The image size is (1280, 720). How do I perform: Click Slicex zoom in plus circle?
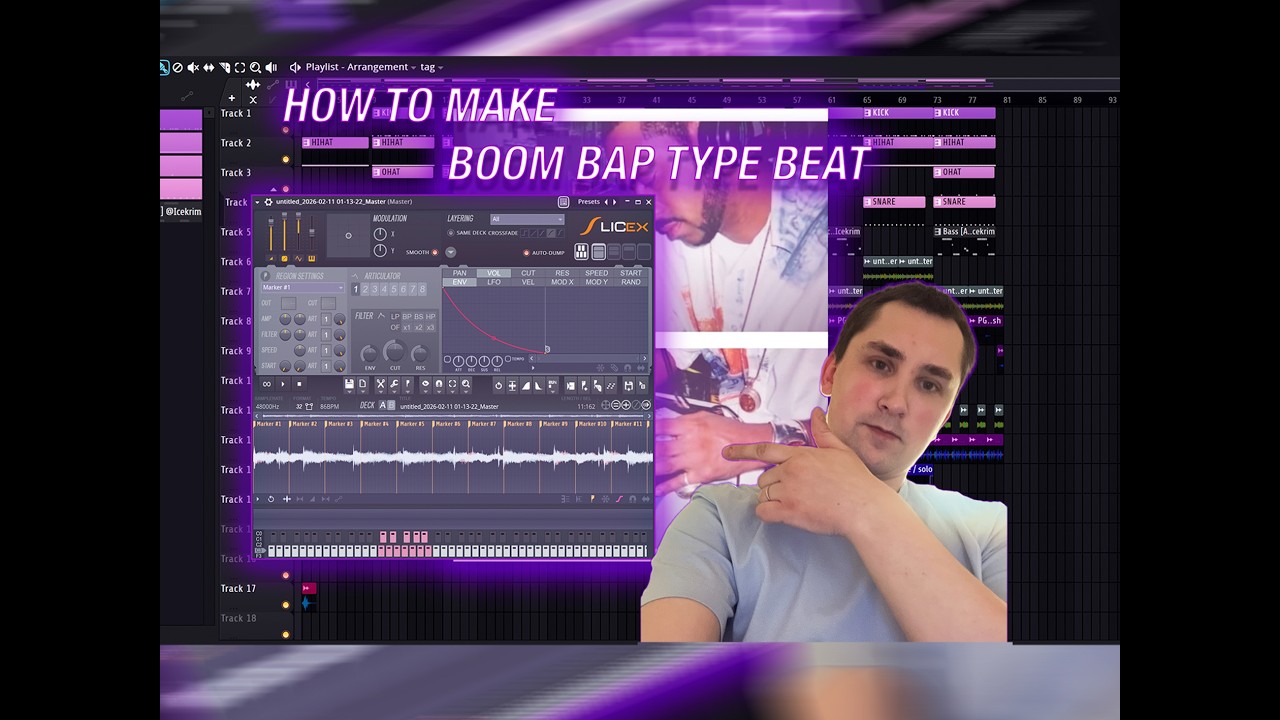coord(626,405)
